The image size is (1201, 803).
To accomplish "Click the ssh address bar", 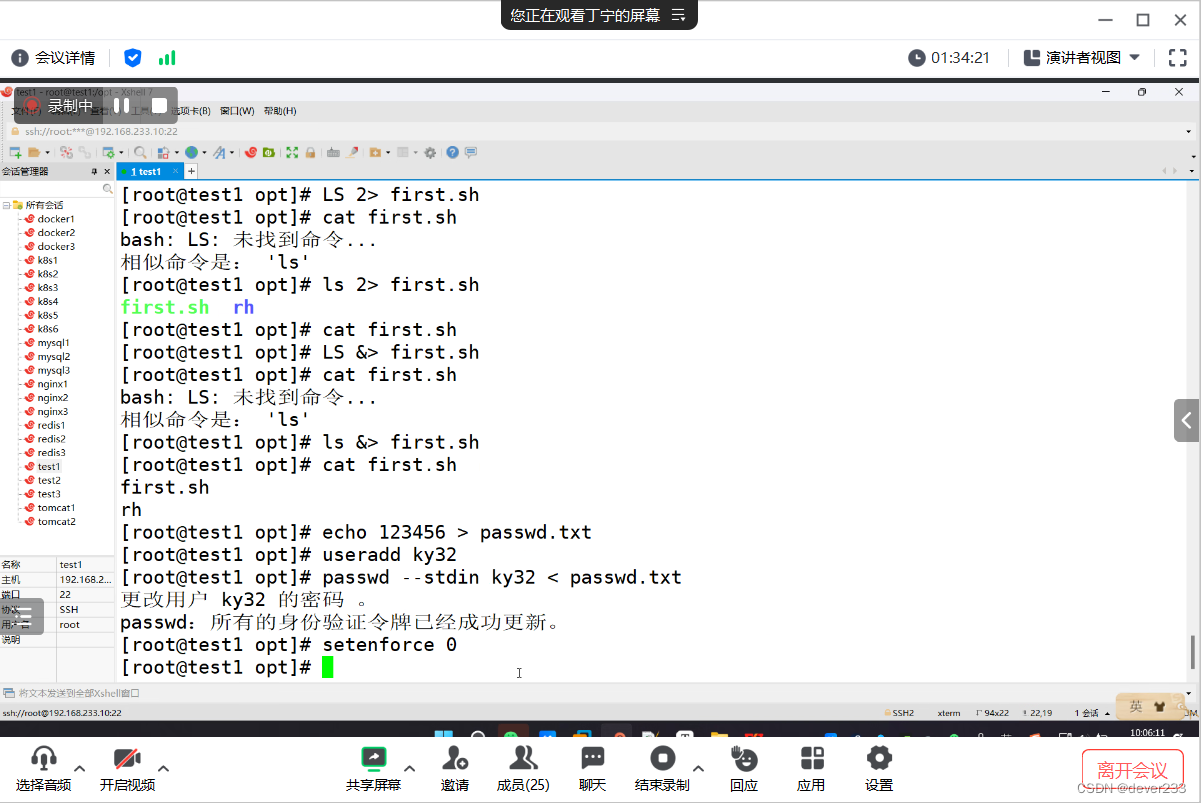I will pos(600,131).
